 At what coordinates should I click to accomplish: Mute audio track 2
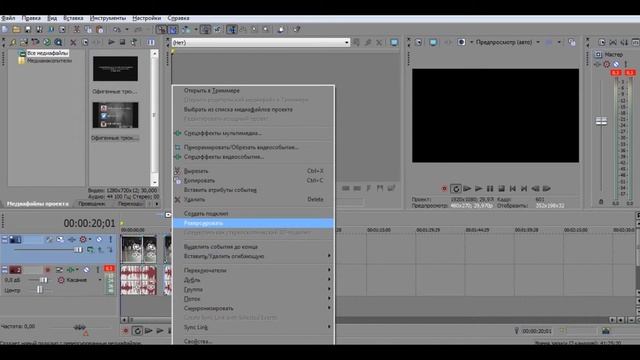coord(86,270)
